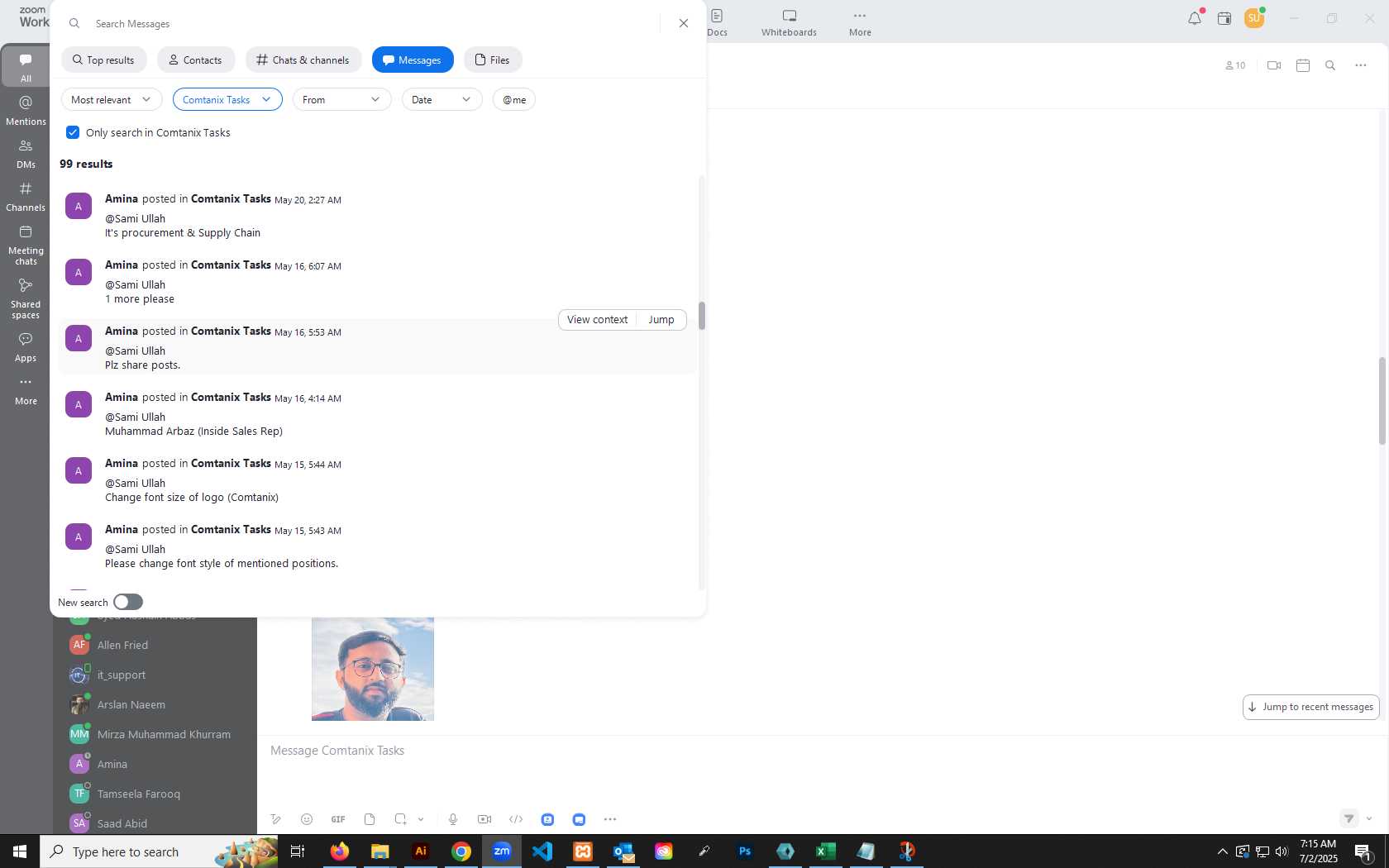Viewport: 1389px width, 868px height.
Task: Record an audio message with microphone icon
Action: pos(453,819)
